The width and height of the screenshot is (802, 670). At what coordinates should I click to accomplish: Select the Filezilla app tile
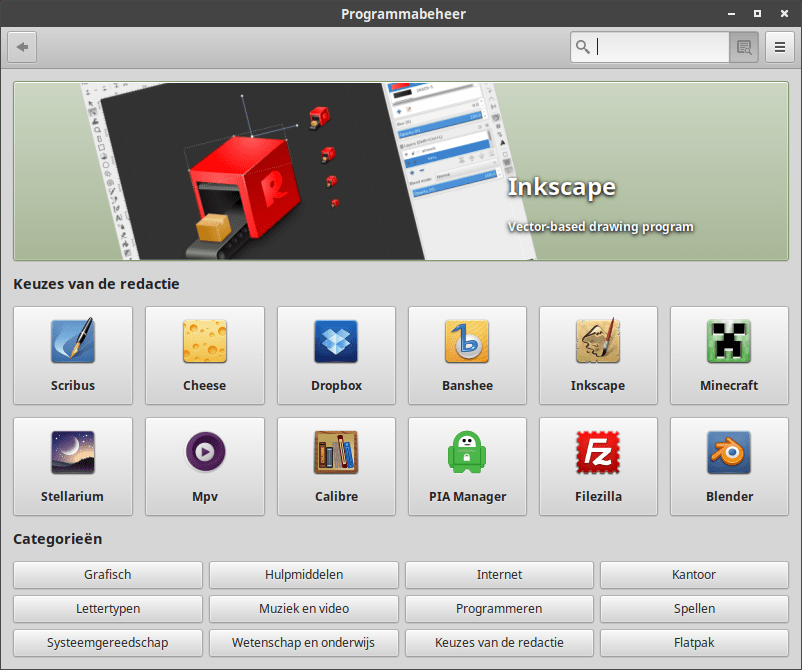coord(598,466)
